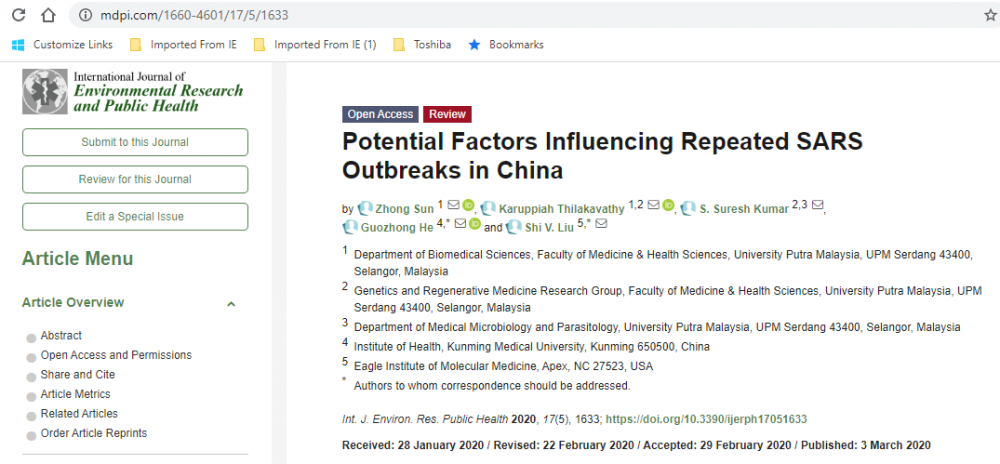
Task: Click the browser reload icon
Action: click(17, 16)
